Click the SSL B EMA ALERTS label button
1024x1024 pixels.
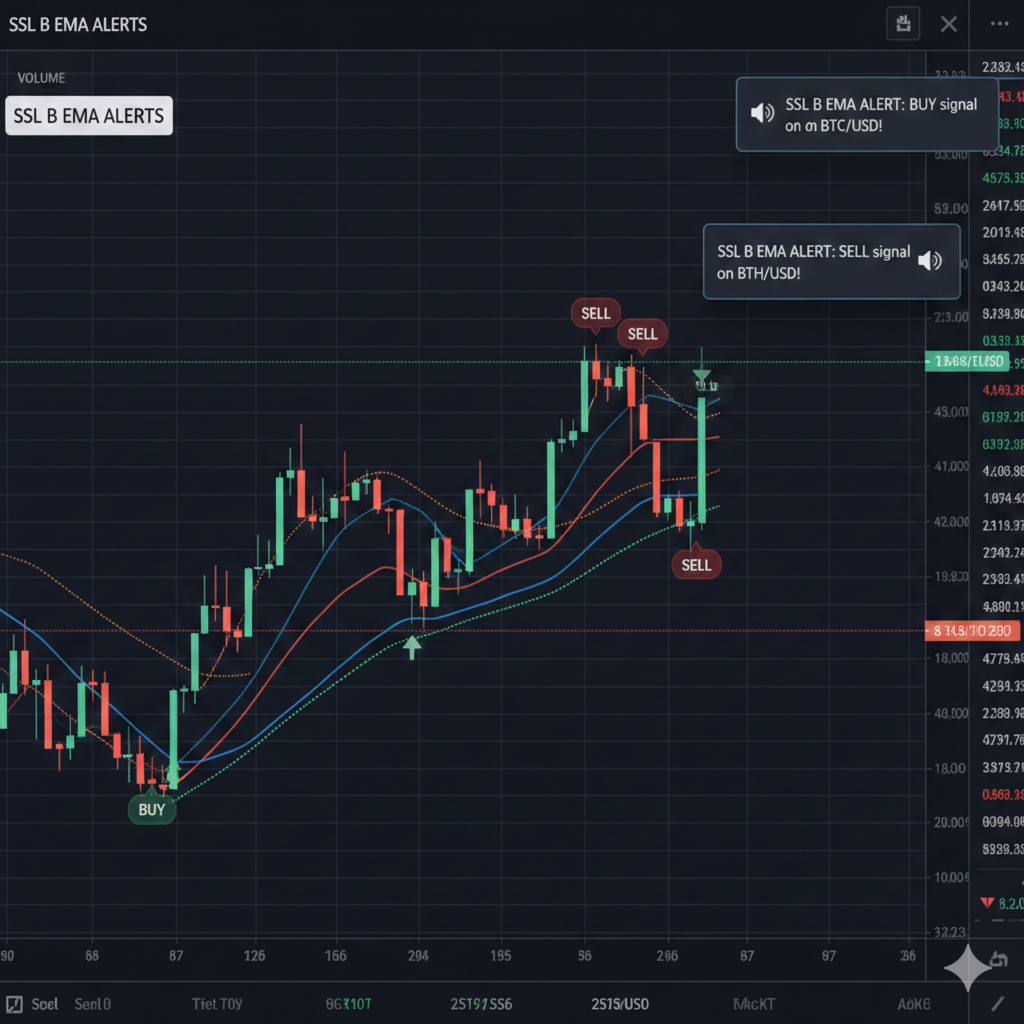(x=89, y=116)
